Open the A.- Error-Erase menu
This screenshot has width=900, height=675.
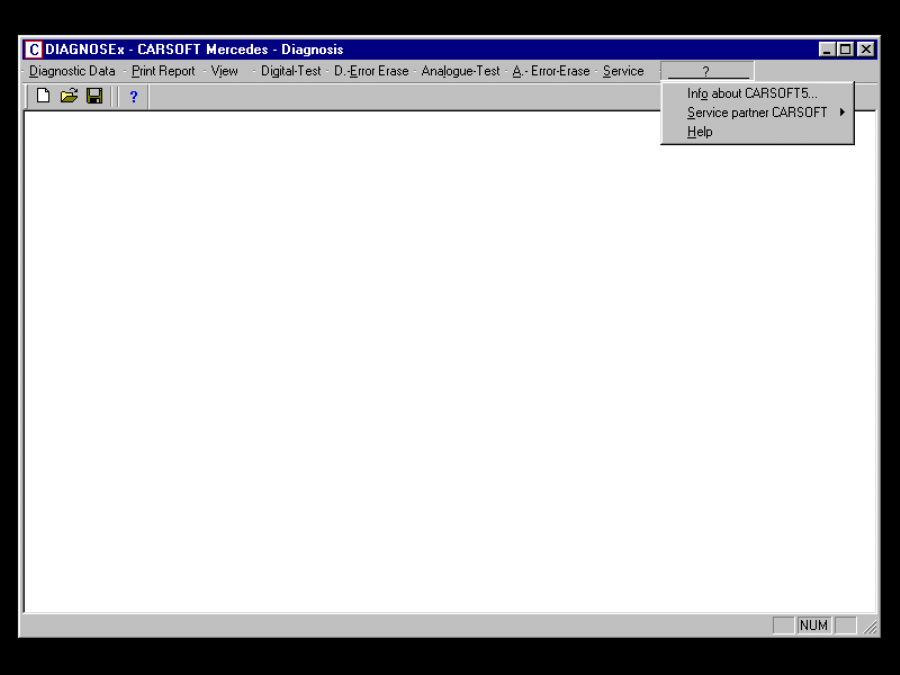click(x=551, y=71)
